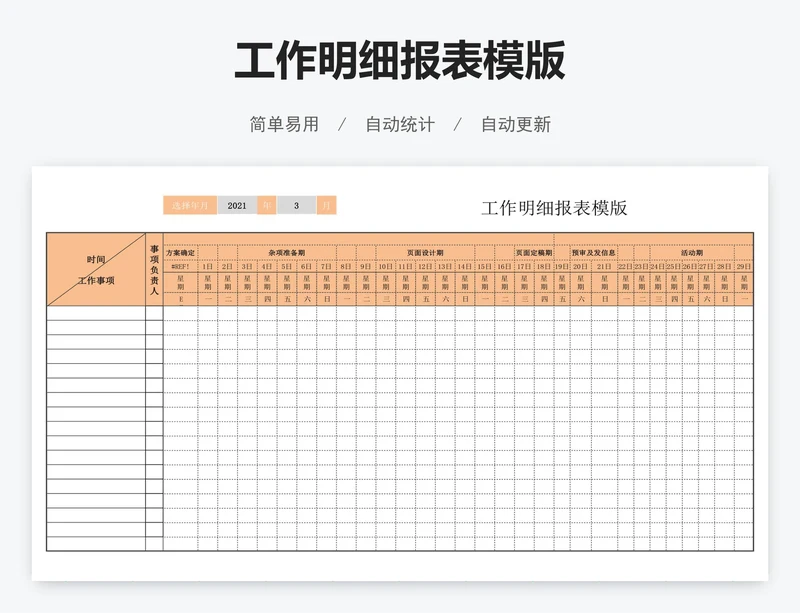
Task: Click the 星期 cell under 15日
Action: pyautogui.click(x=485, y=283)
